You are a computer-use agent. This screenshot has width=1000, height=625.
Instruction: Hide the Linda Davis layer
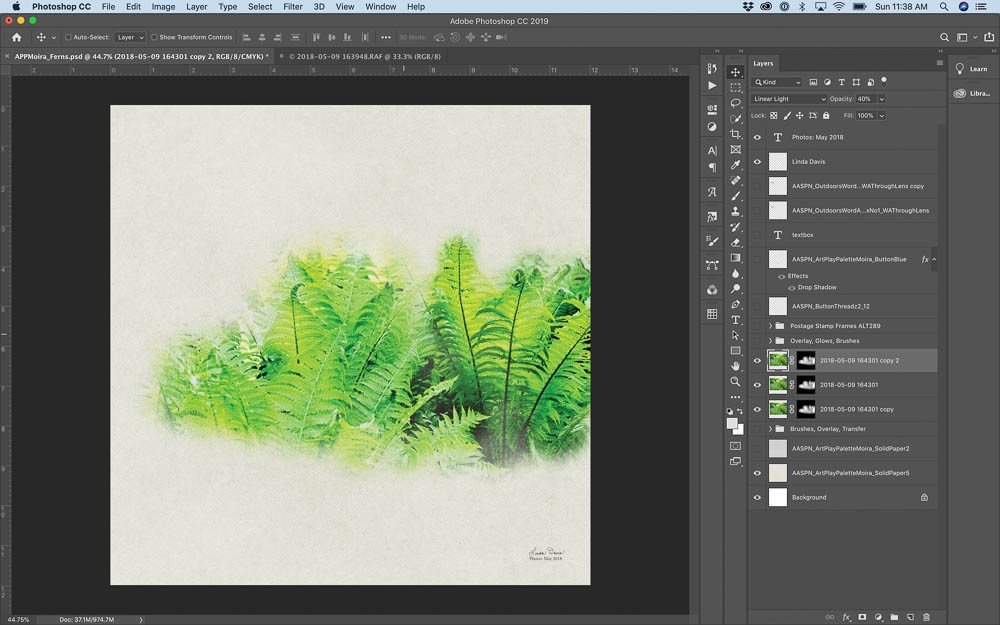tap(757, 162)
